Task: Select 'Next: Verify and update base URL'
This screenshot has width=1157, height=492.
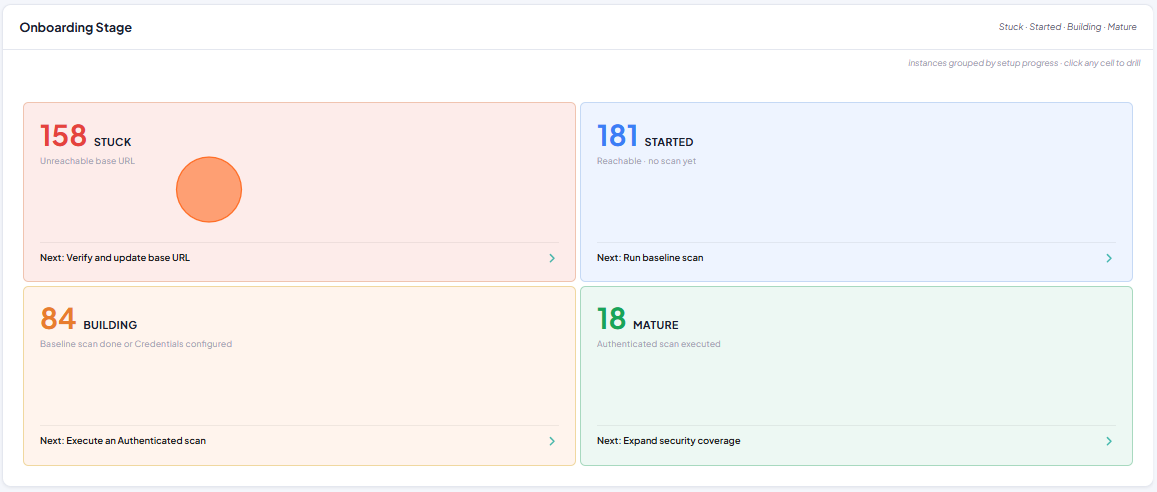Action: click(115, 258)
